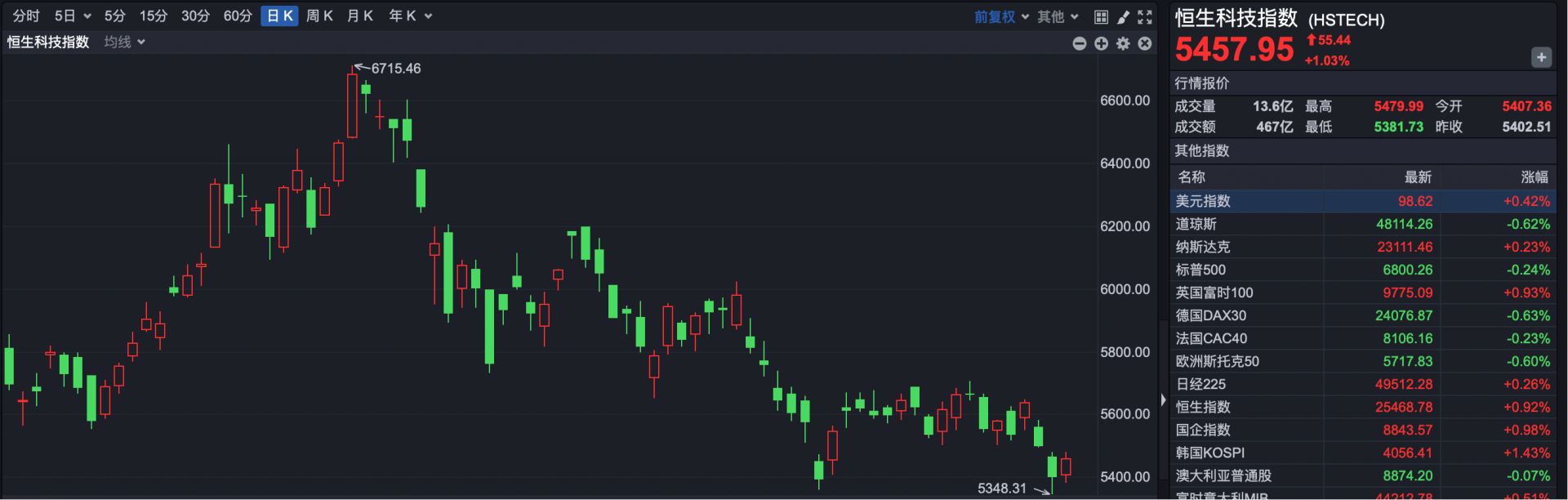
Task: Open the multi-chart grid layout
Action: coord(1101,16)
